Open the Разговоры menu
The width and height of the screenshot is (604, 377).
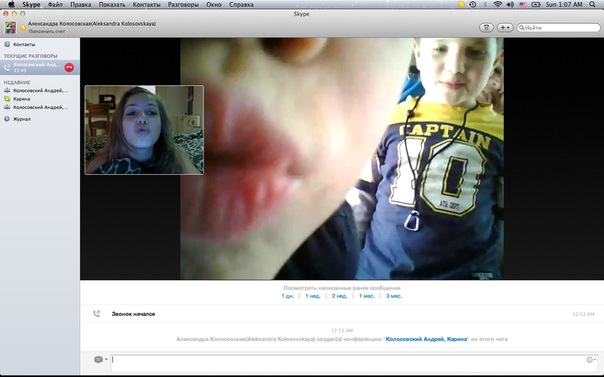point(183,5)
